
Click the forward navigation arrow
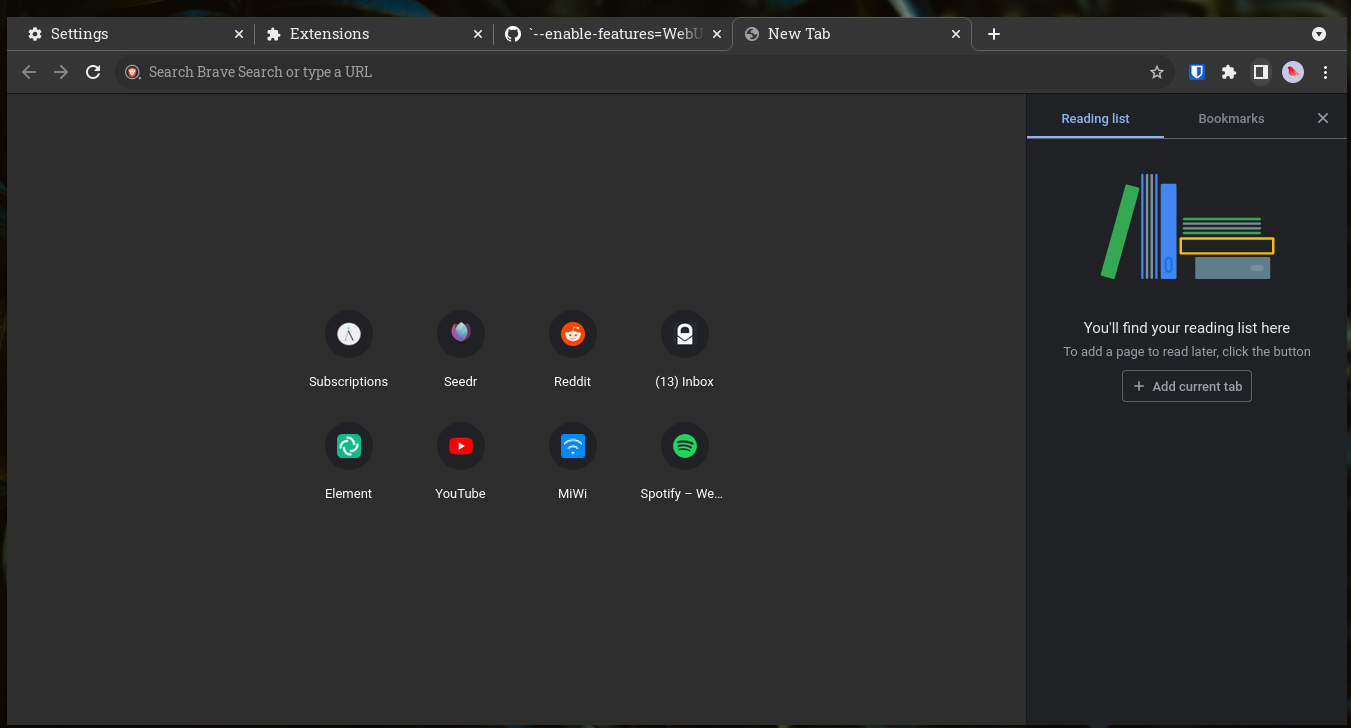coord(60,72)
